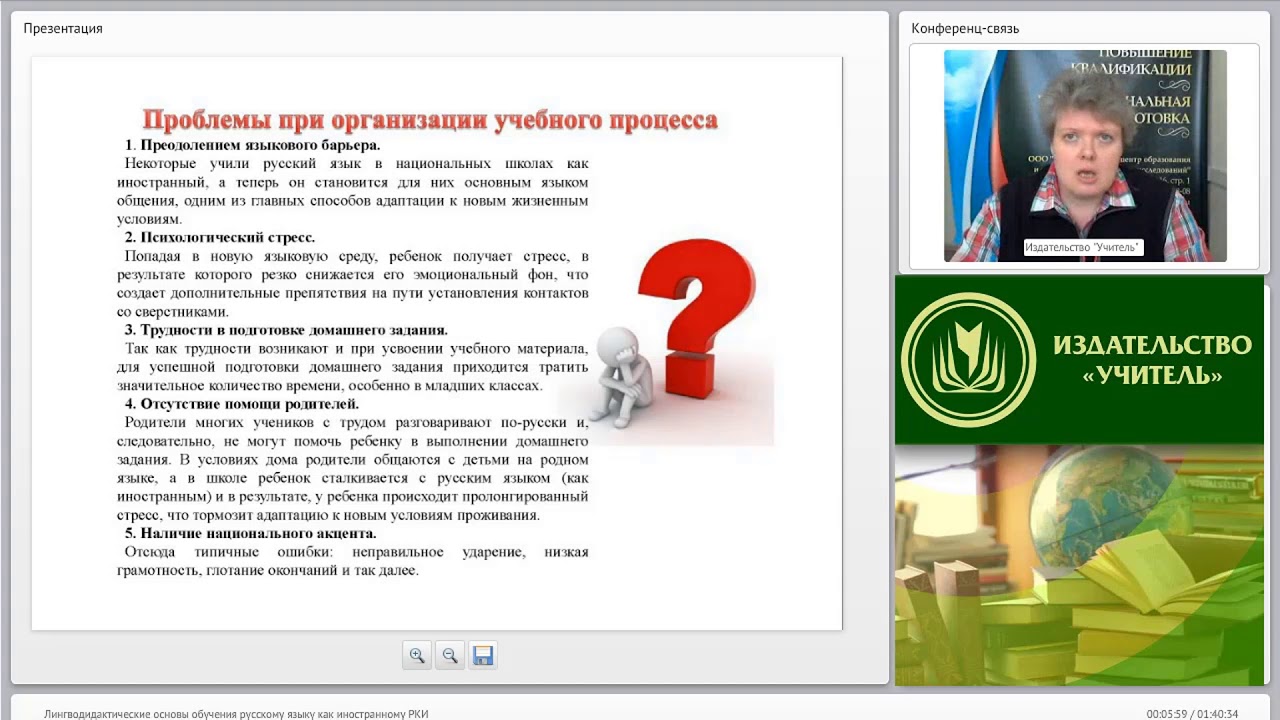Click the webinar title 'Лингводидактические основы обучения русскому языку'
Screen dimensions: 1280x720
236,714
